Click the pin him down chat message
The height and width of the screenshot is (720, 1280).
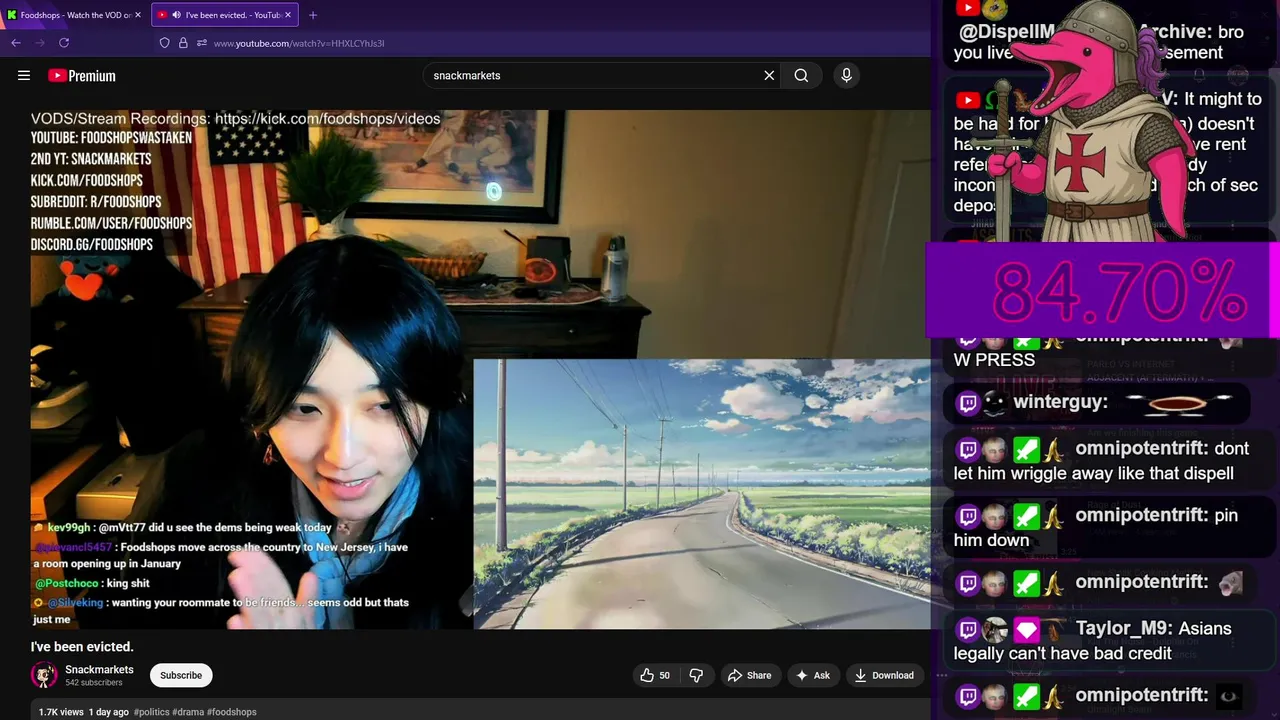click(1096, 527)
